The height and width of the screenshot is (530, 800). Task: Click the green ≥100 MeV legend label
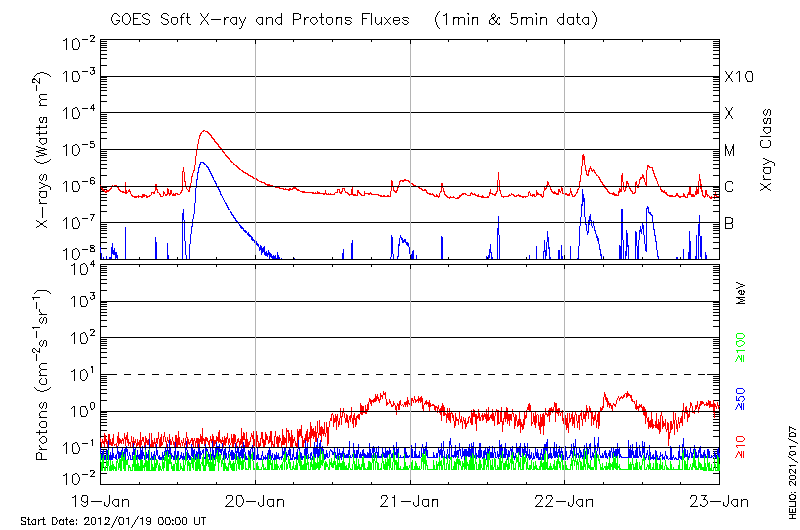(741, 348)
